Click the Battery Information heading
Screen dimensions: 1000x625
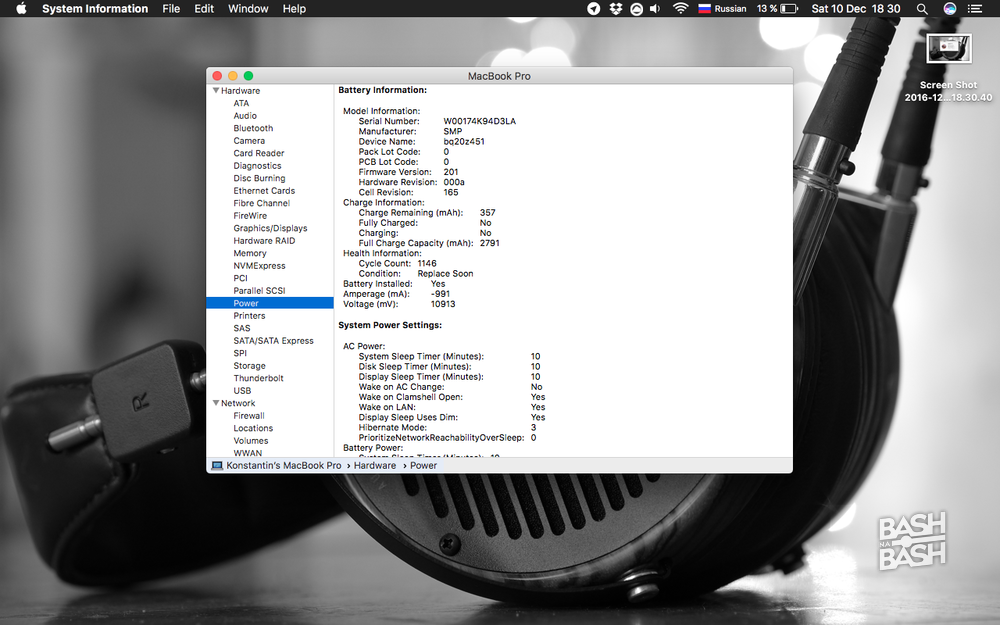(383, 90)
